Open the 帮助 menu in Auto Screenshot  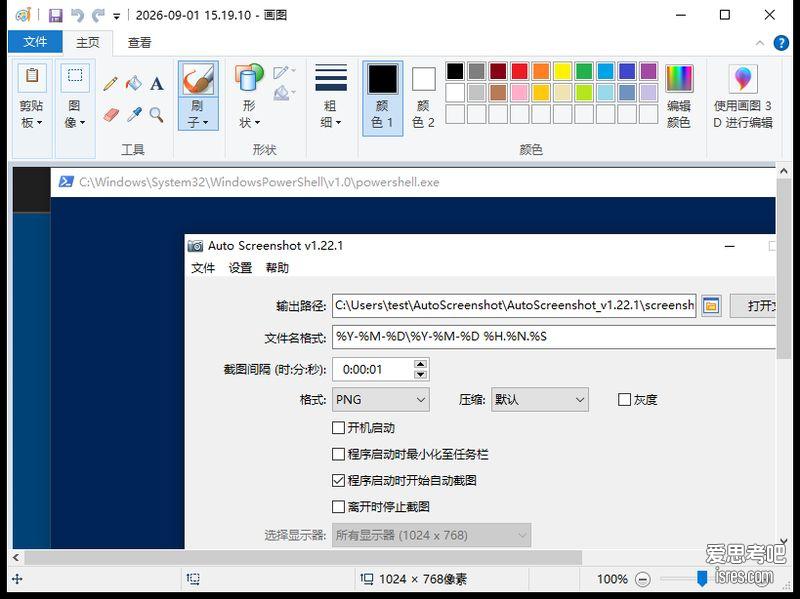tap(278, 268)
